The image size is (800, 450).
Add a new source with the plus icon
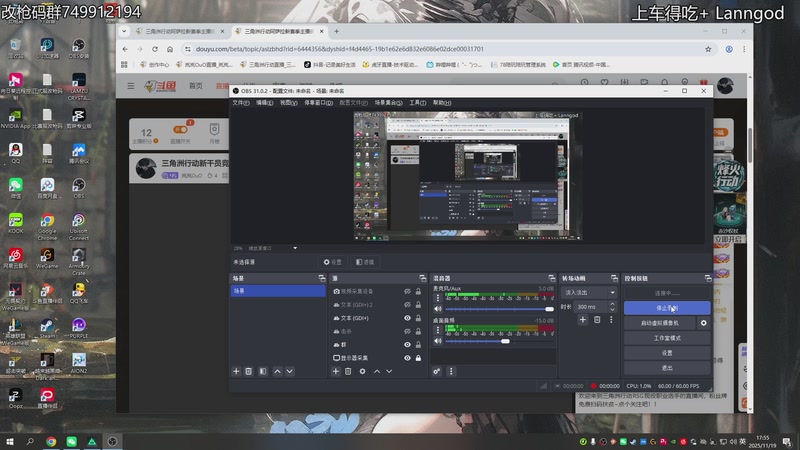336,371
